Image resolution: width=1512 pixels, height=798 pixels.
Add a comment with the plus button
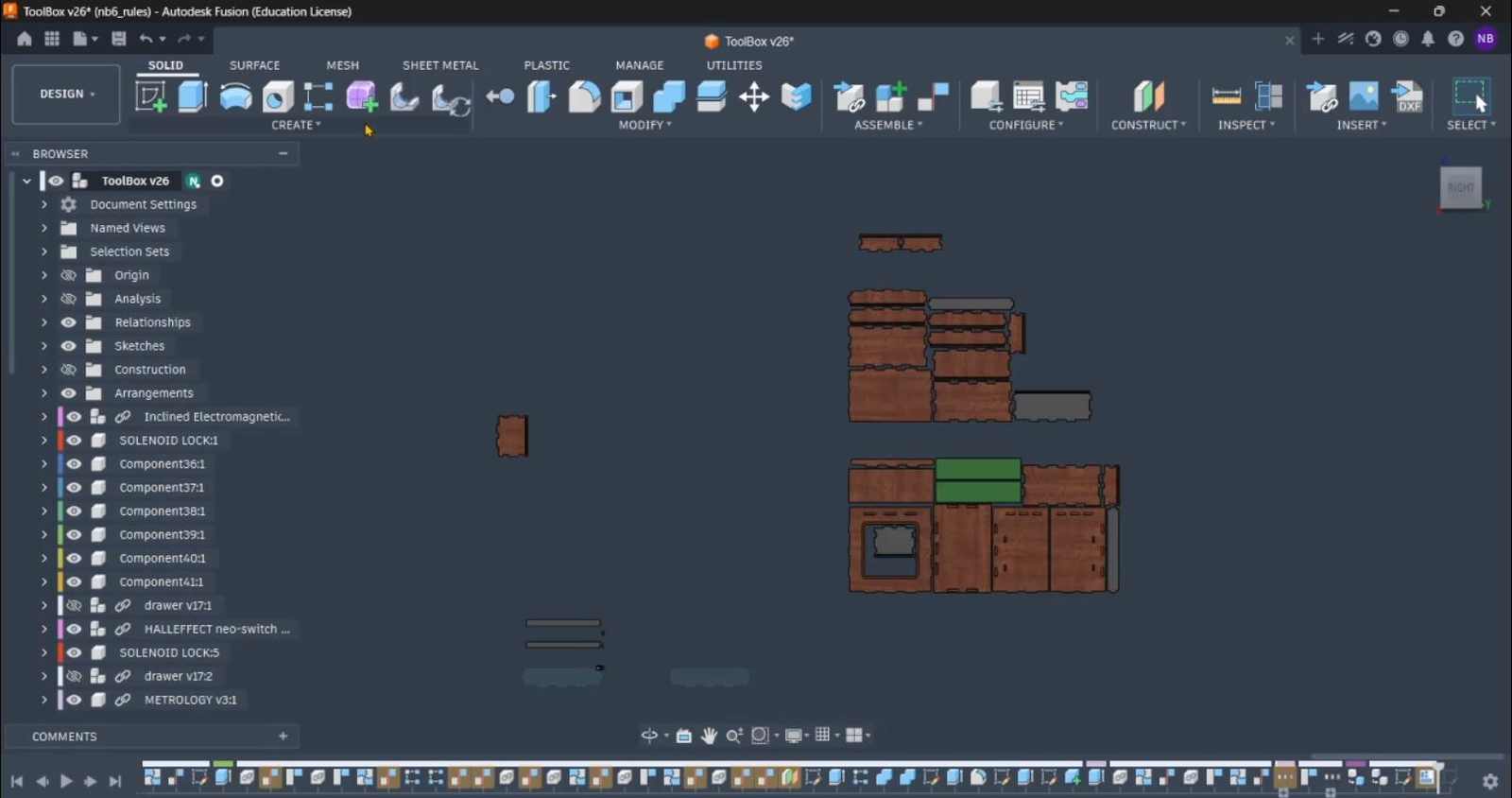[x=283, y=736]
